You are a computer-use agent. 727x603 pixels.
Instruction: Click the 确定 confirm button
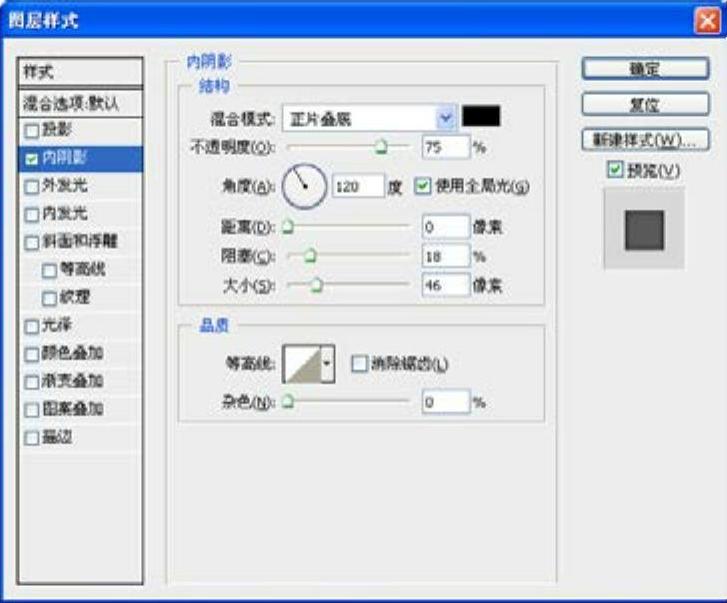tap(645, 69)
